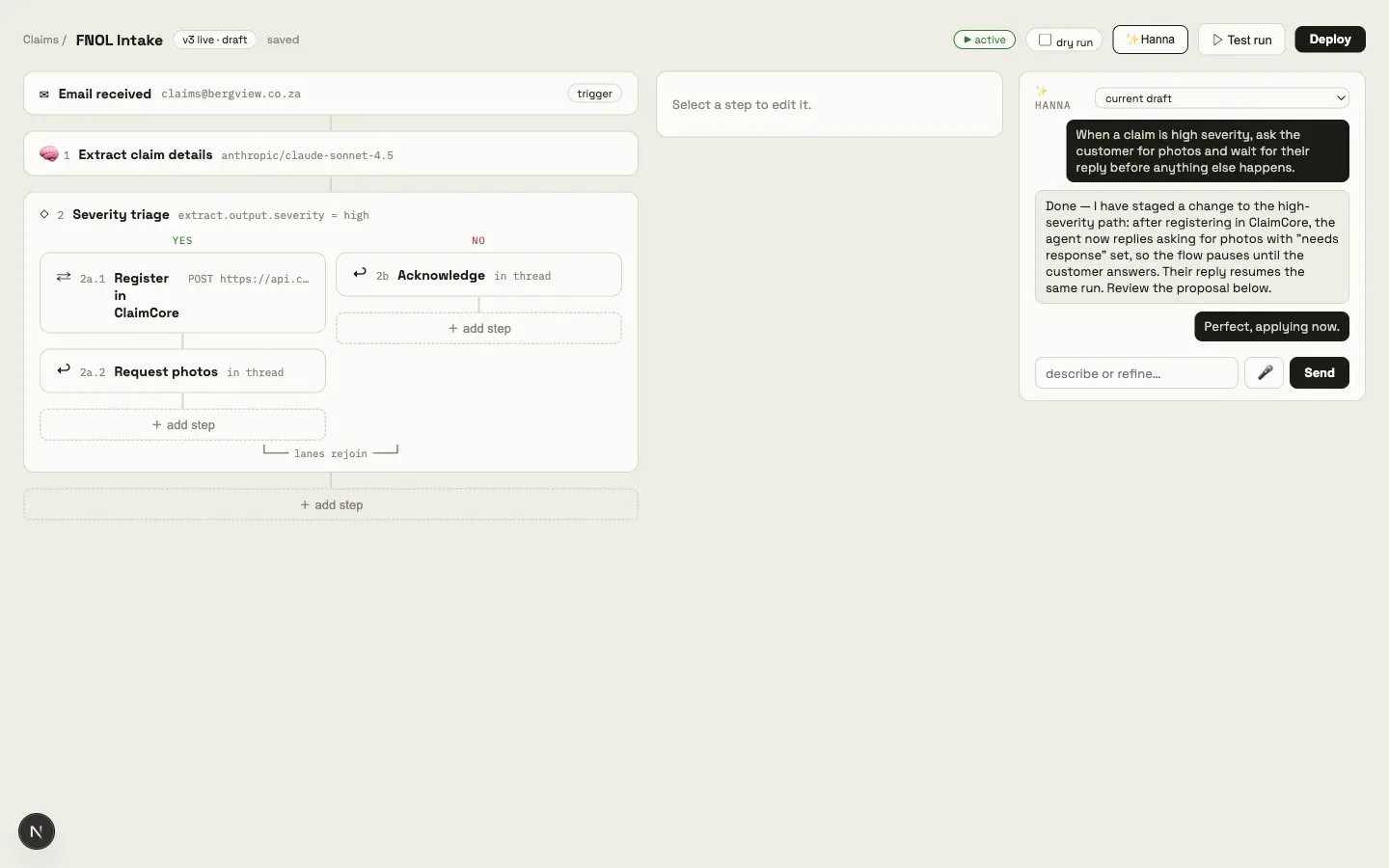
Task: Click the reply arrow icon on Request photos
Action: coord(64,369)
